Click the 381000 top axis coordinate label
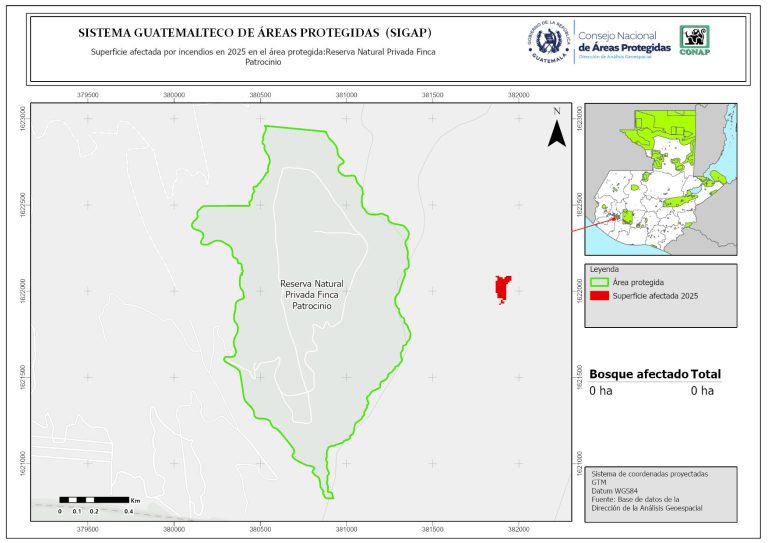 point(346,95)
